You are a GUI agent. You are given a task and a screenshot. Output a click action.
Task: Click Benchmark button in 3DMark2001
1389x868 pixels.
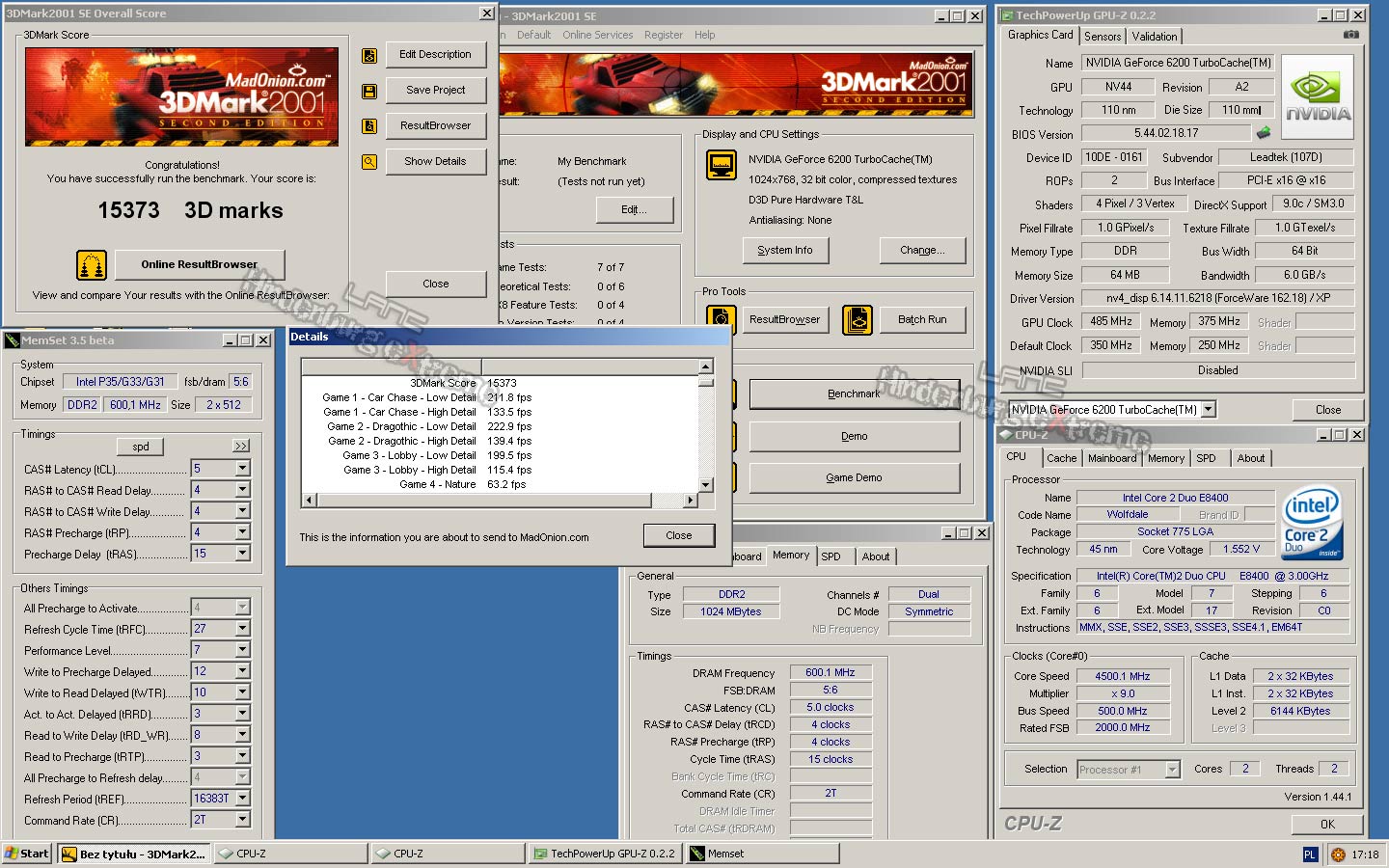tap(855, 394)
